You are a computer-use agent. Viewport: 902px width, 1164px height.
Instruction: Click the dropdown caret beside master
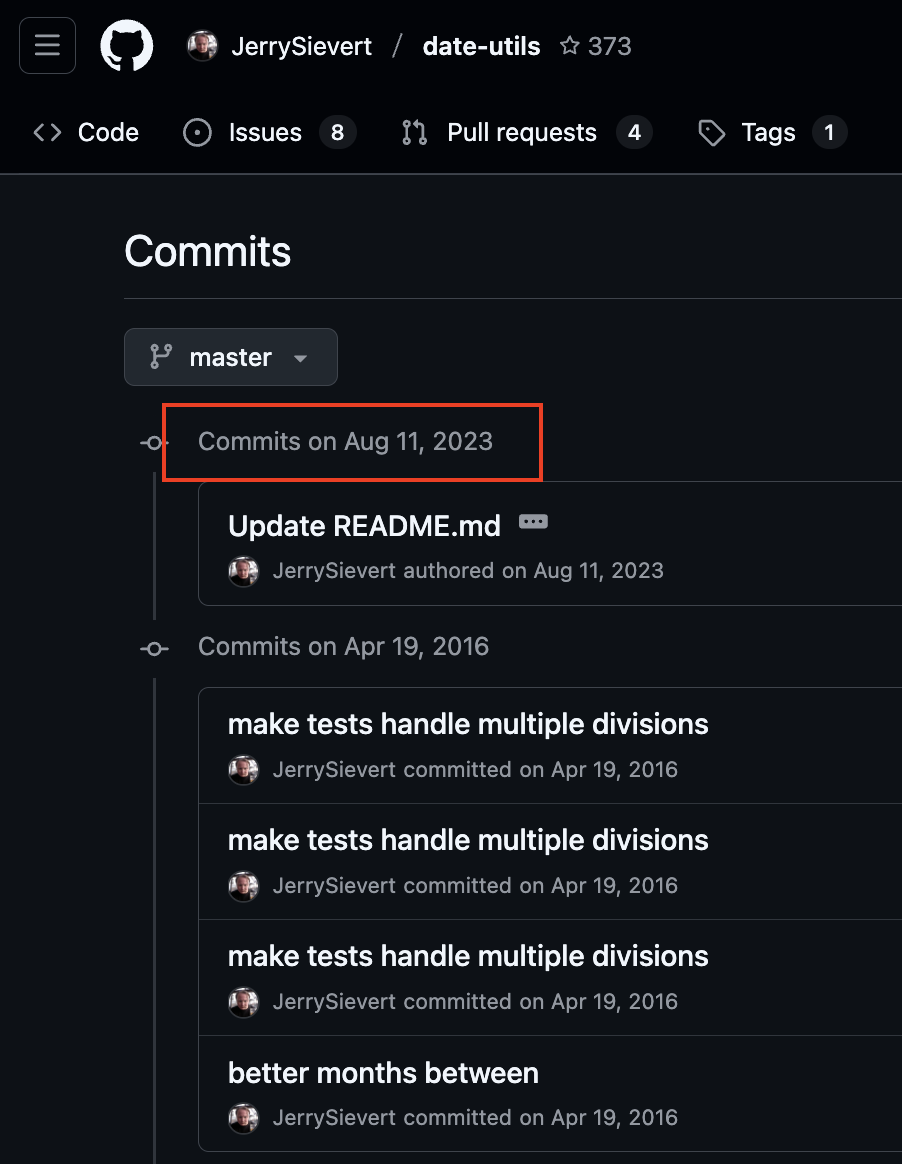coord(300,358)
